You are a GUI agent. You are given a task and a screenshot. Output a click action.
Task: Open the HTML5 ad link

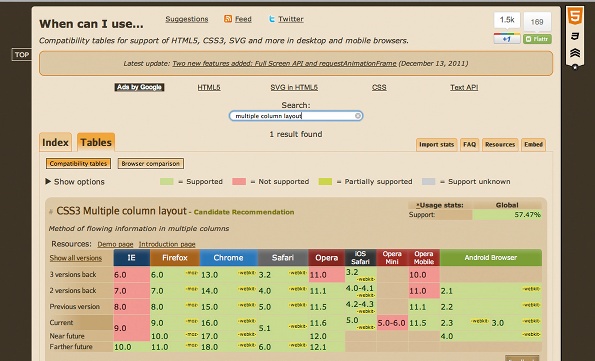[209, 87]
